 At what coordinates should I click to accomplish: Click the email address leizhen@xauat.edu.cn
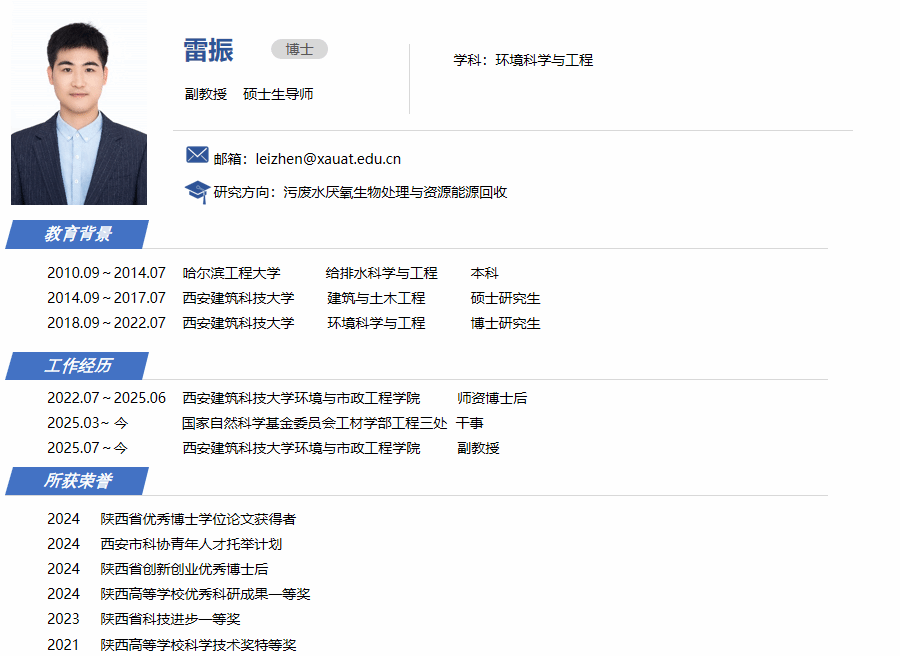[328, 158]
